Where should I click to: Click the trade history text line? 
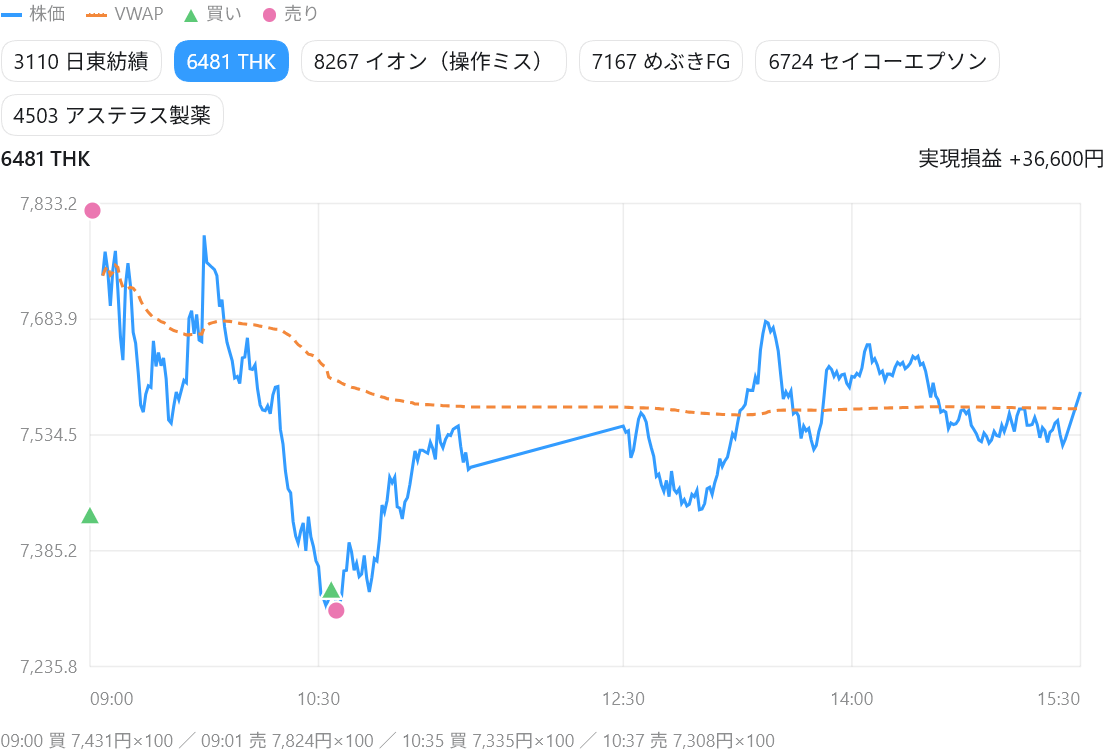pos(388,740)
